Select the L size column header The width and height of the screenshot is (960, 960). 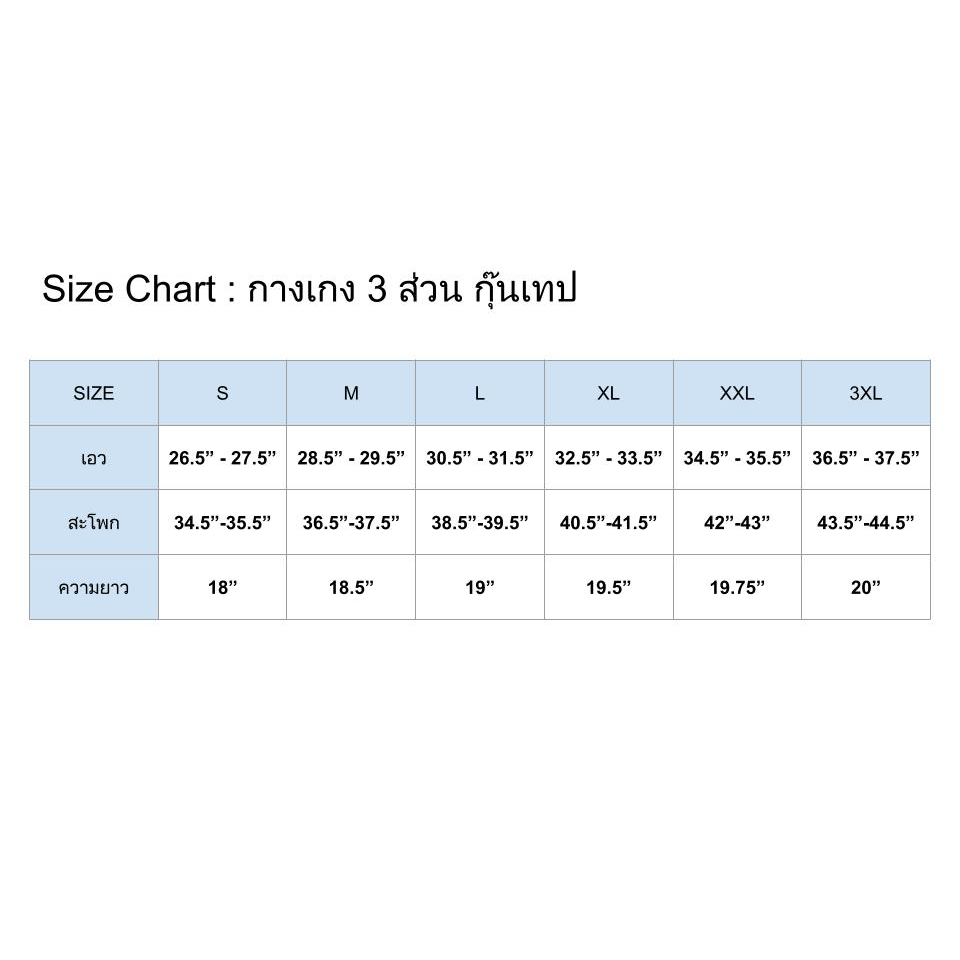[480, 393]
